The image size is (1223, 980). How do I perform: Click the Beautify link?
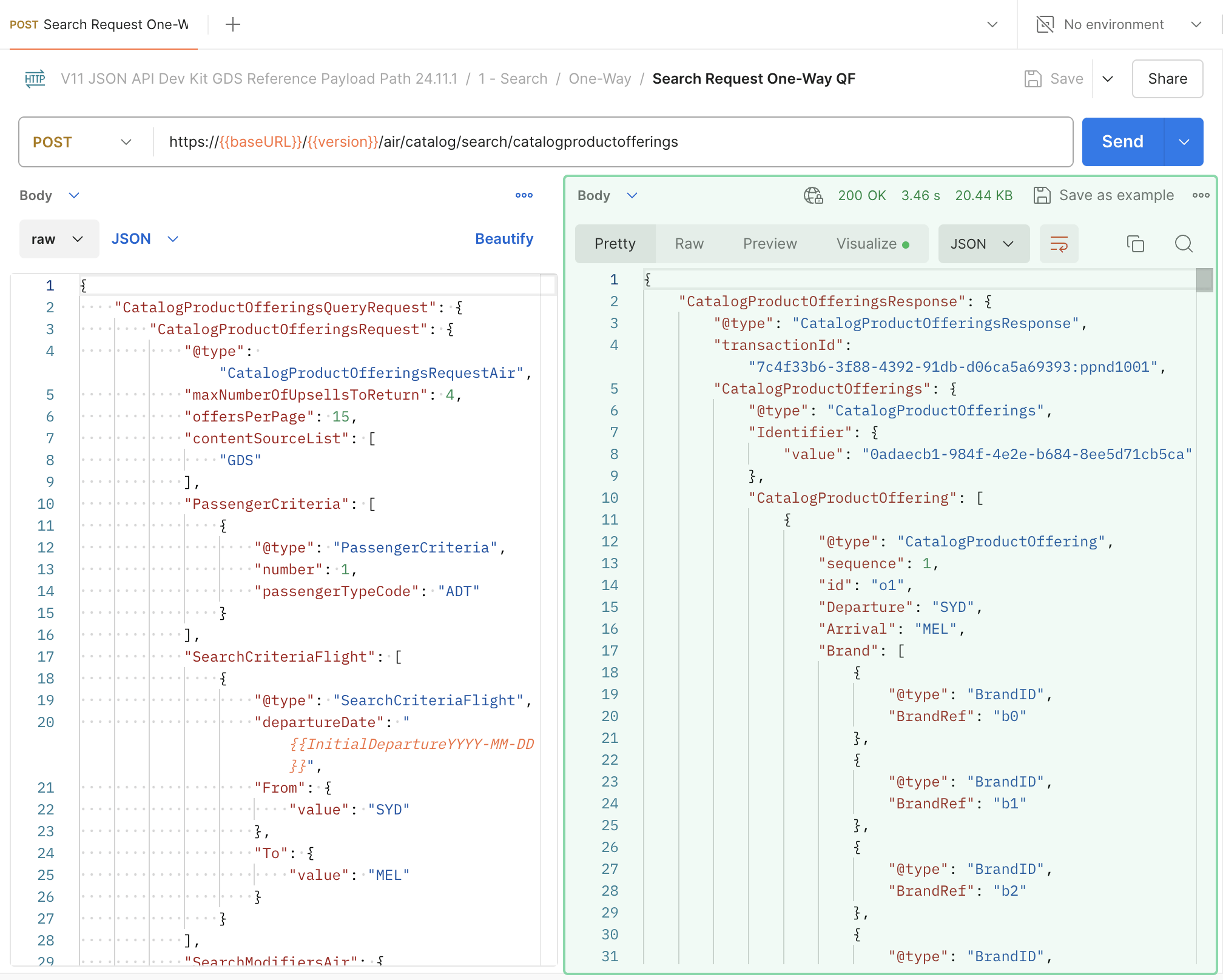point(504,239)
